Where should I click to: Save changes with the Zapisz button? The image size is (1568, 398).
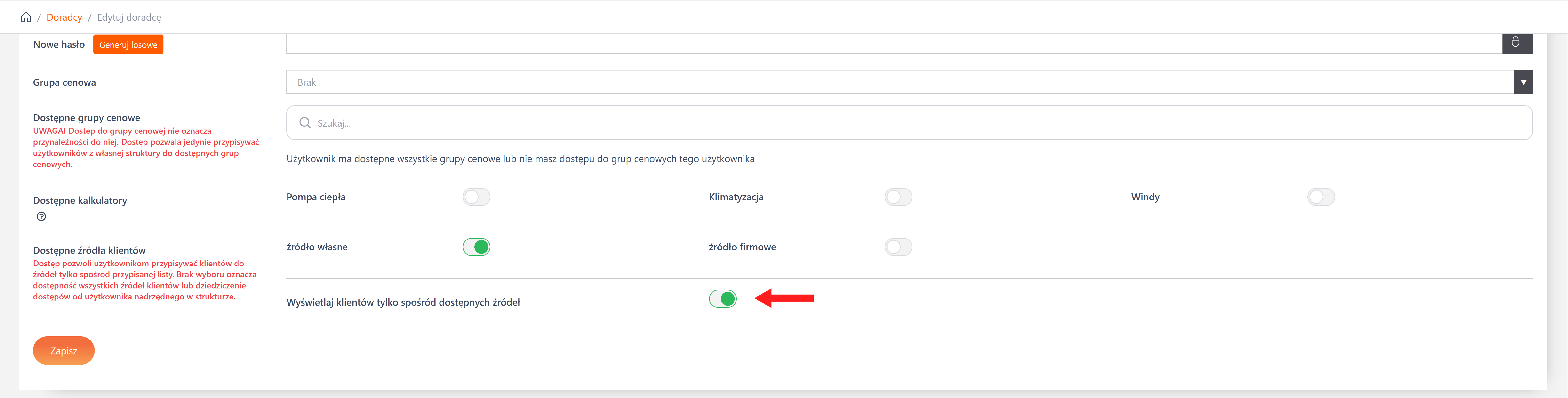click(x=64, y=351)
